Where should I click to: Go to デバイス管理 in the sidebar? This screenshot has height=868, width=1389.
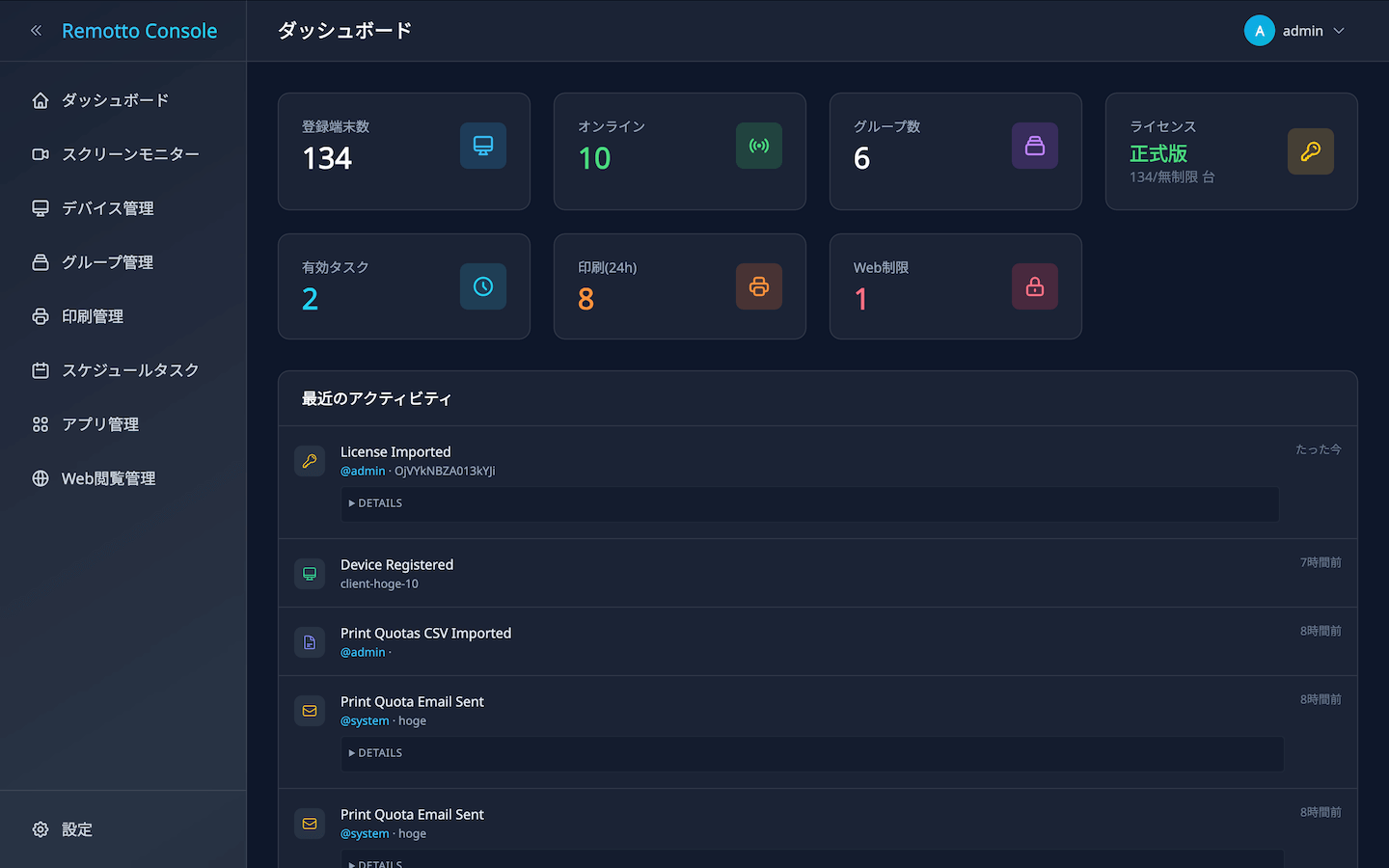(x=107, y=208)
